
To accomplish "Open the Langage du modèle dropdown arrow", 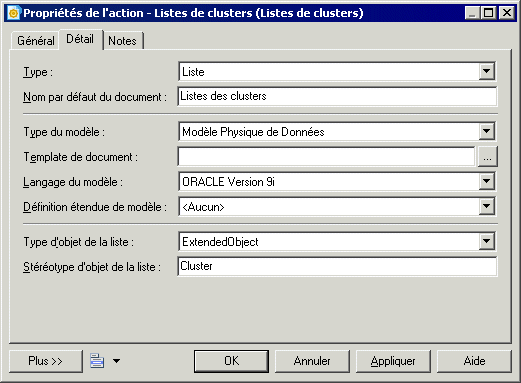I will tap(487, 181).
